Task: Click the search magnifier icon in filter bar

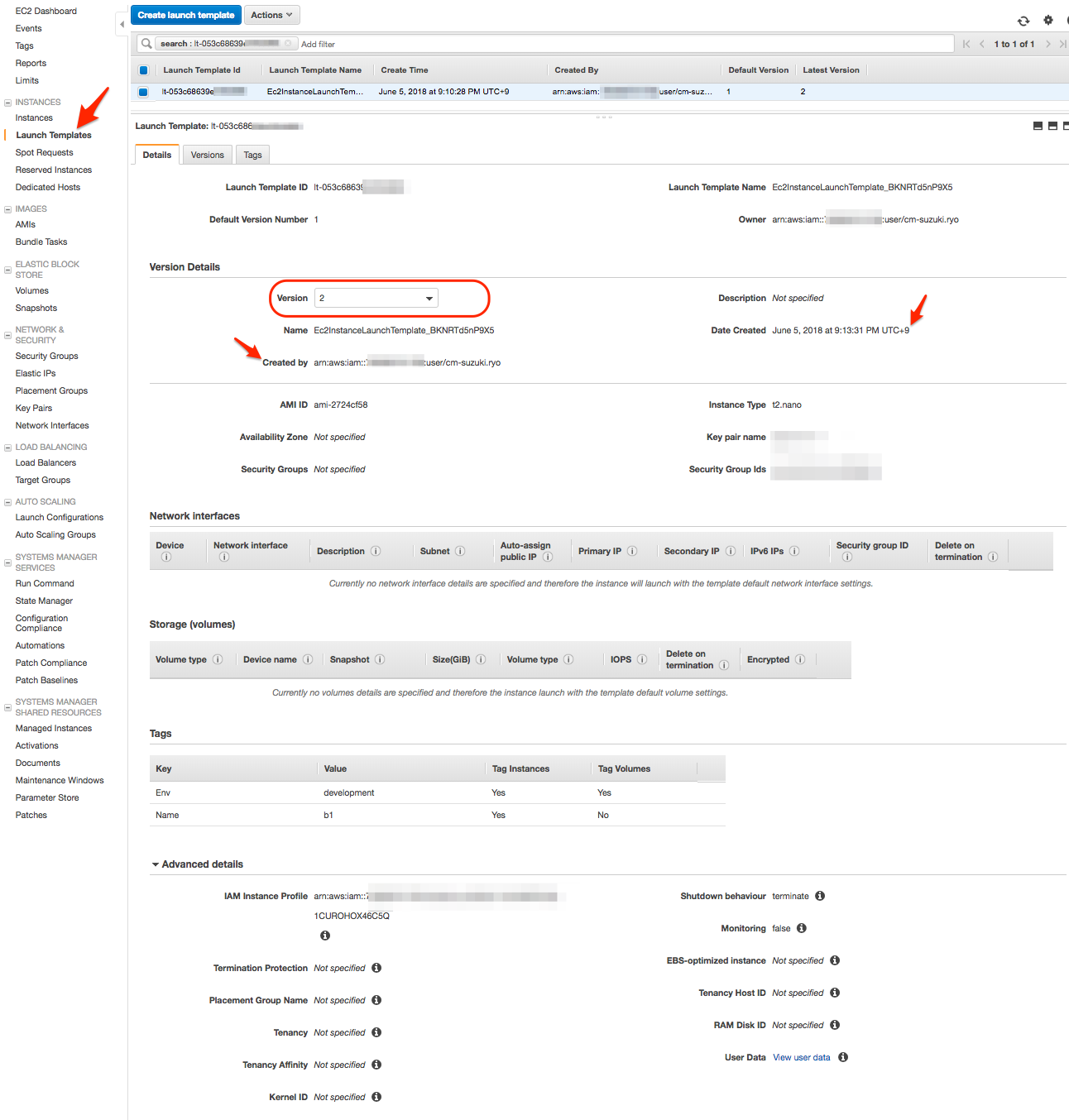Action: click(146, 43)
